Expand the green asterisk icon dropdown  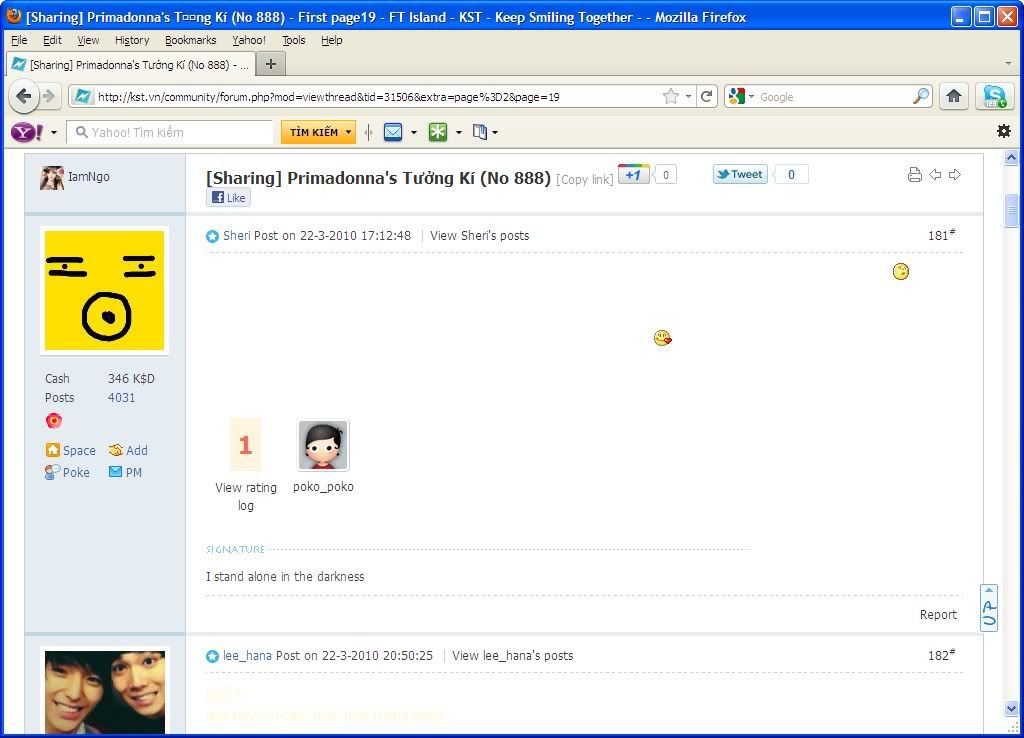pos(458,133)
